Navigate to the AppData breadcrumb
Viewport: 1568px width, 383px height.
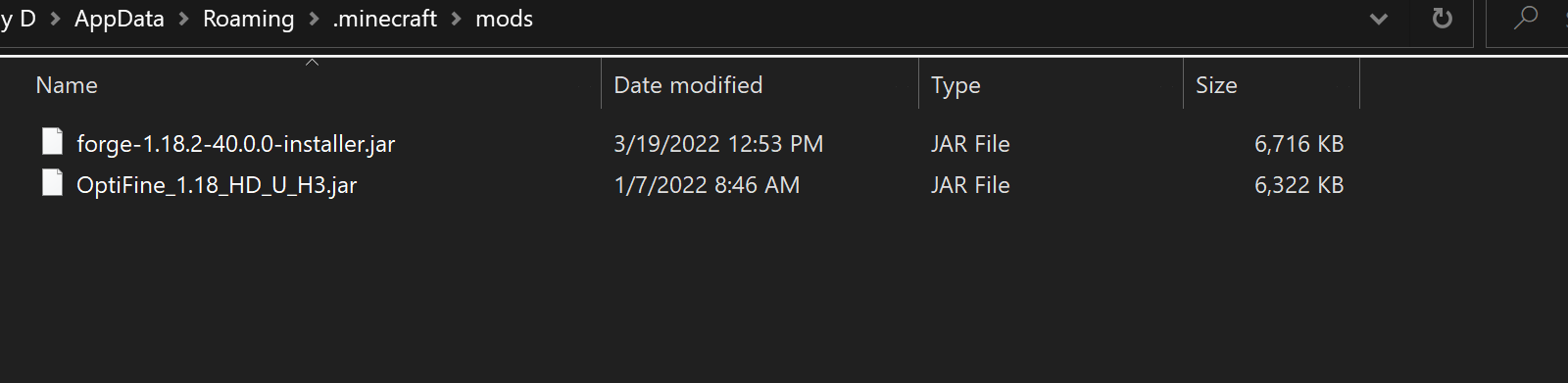click(x=120, y=19)
